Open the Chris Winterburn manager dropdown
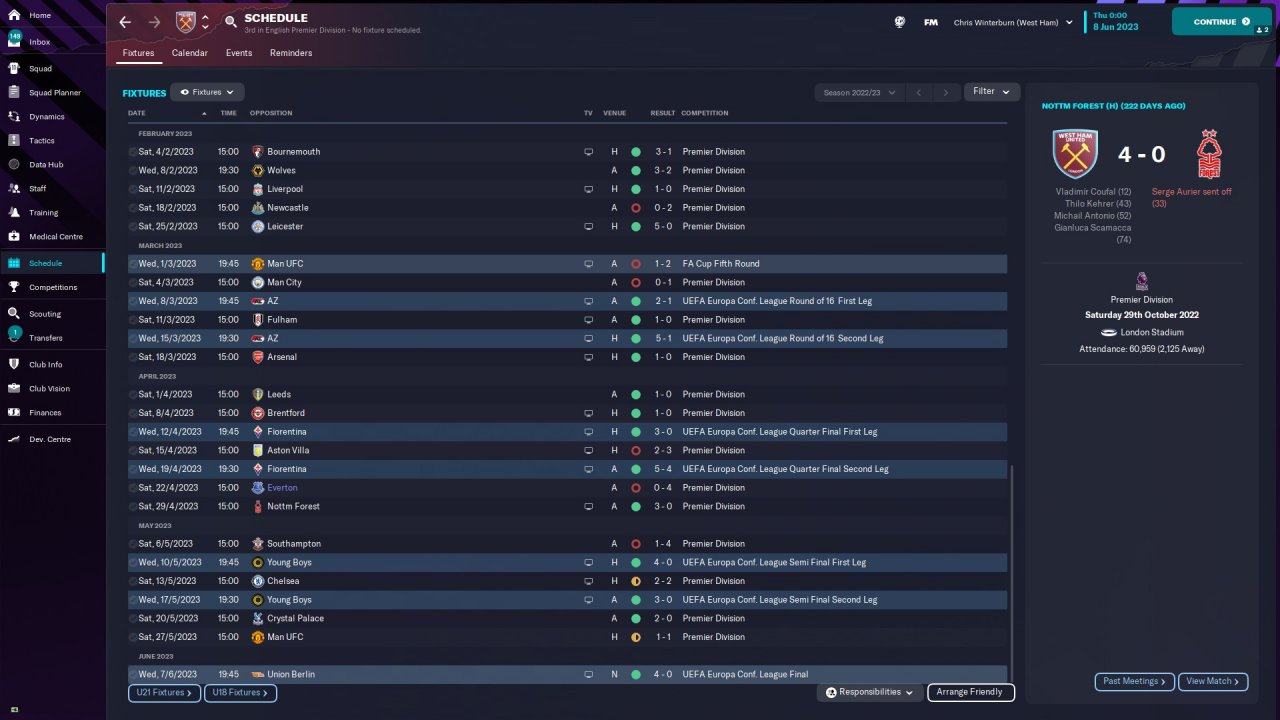 1012,22
